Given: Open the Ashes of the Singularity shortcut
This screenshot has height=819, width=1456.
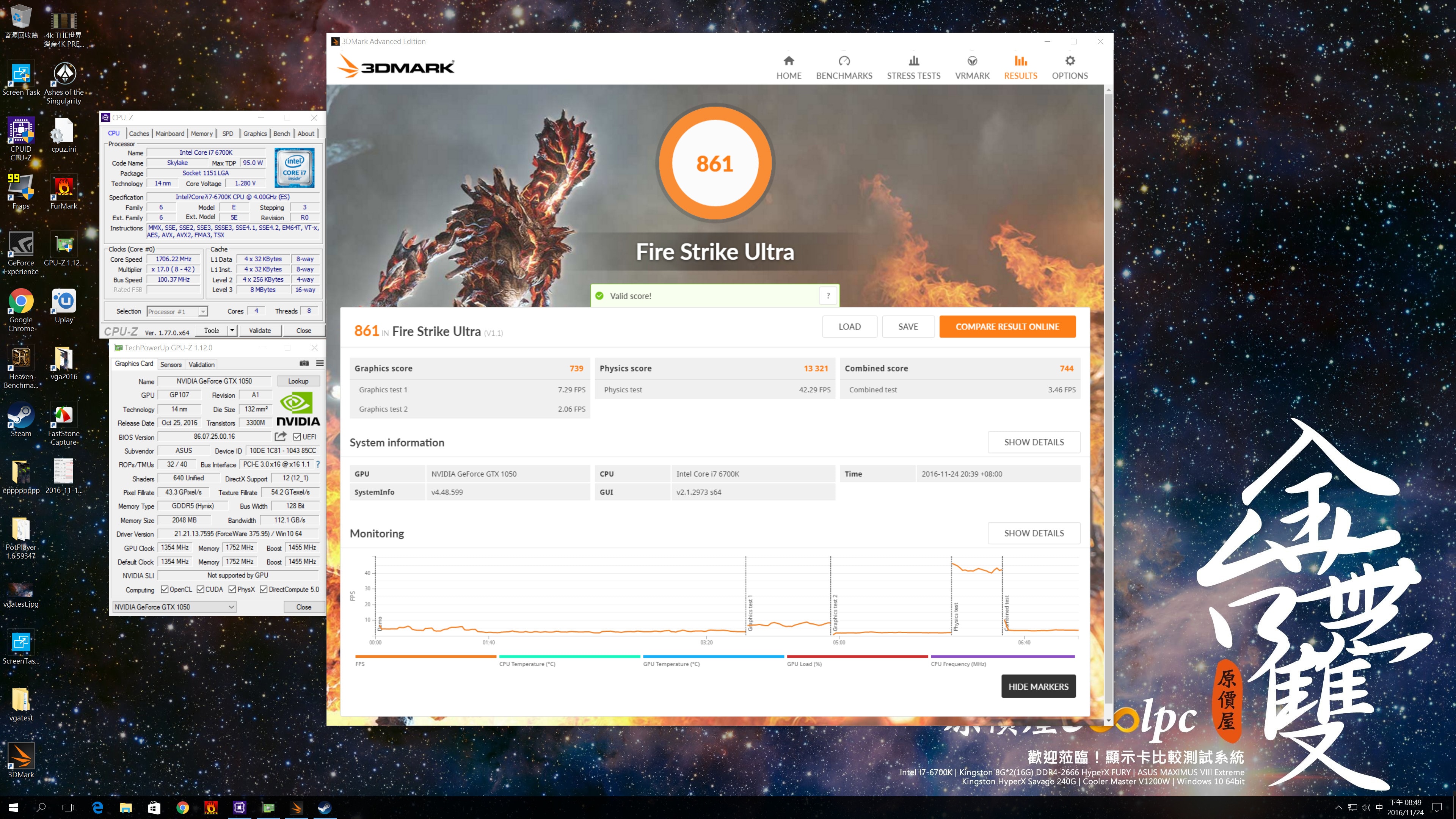Looking at the screenshot, I should point(64,83).
